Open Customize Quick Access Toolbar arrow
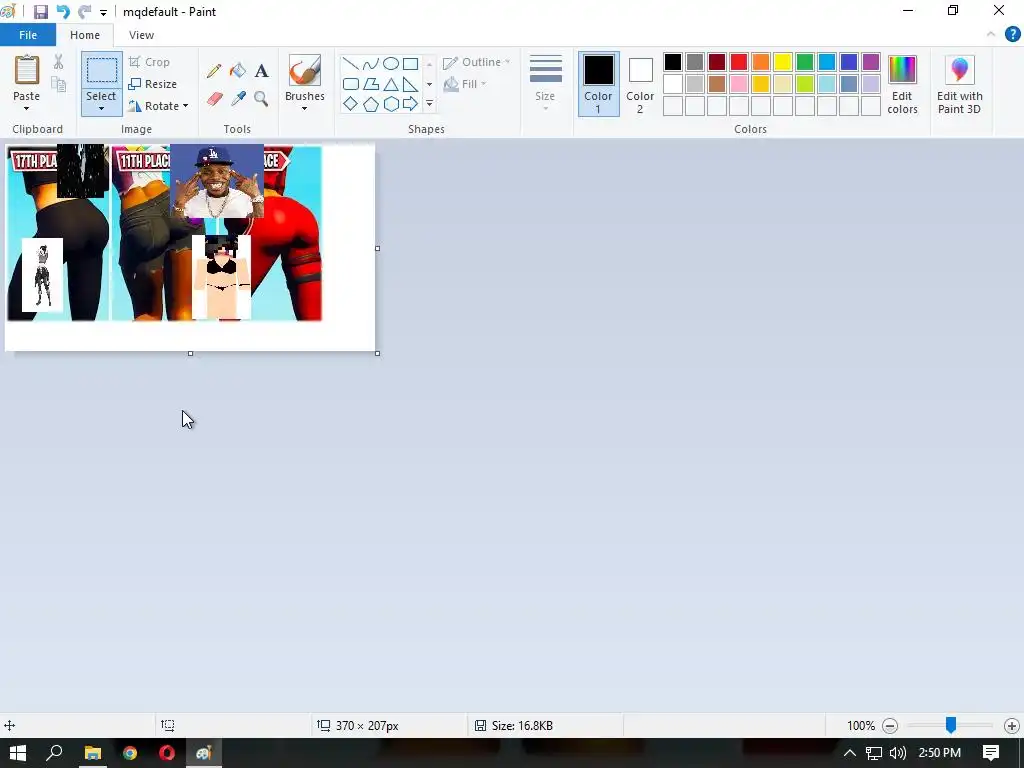Screen dimensions: 1024x768 pyautogui.click(x=103, y=12)
